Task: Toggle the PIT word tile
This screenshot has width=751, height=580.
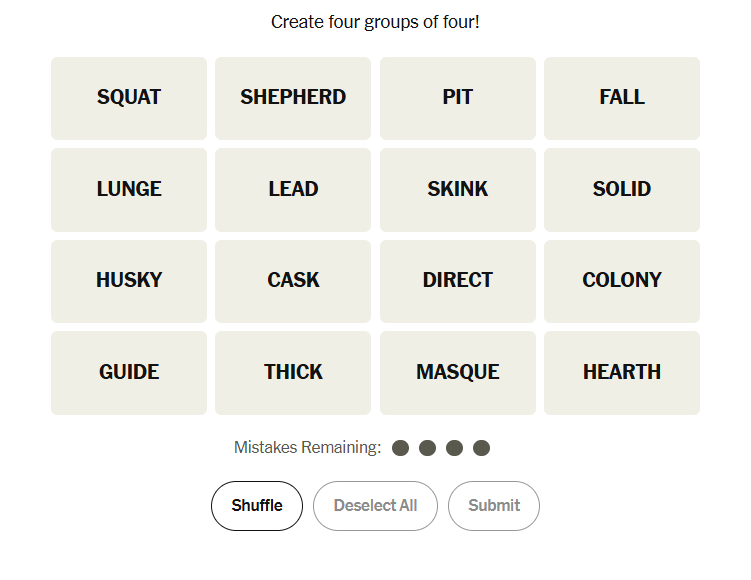Action: pyautogui.click(x=458, y=98)
